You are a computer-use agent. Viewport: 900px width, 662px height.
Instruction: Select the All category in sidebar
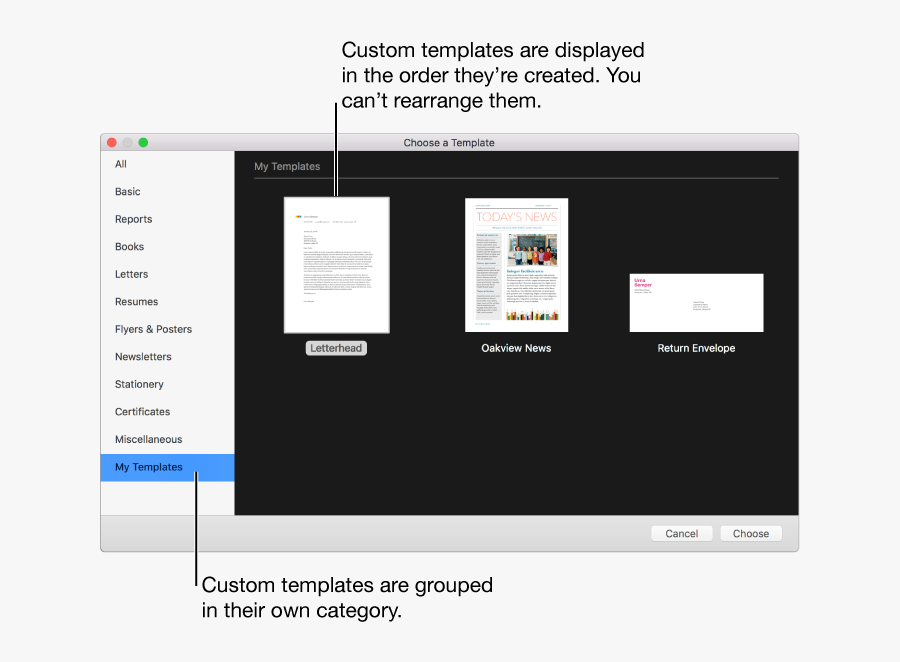coord(167,164)
